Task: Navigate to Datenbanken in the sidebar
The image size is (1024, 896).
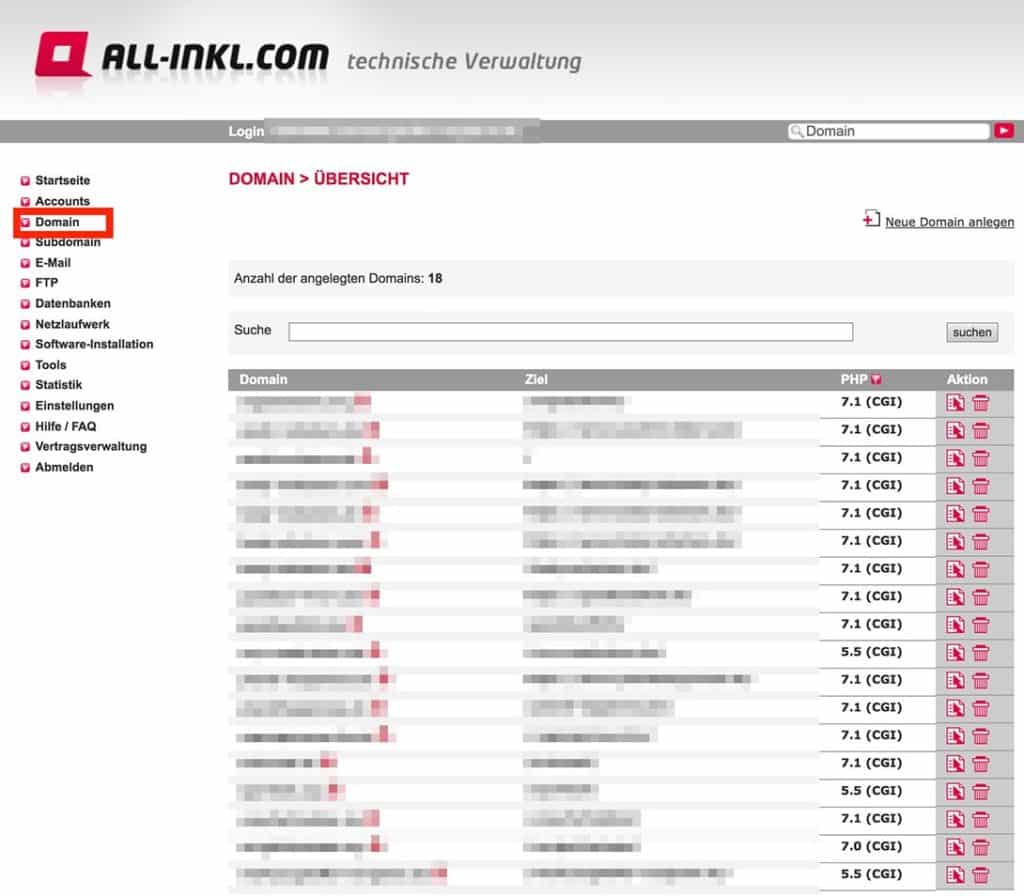Action: point(73,303)
